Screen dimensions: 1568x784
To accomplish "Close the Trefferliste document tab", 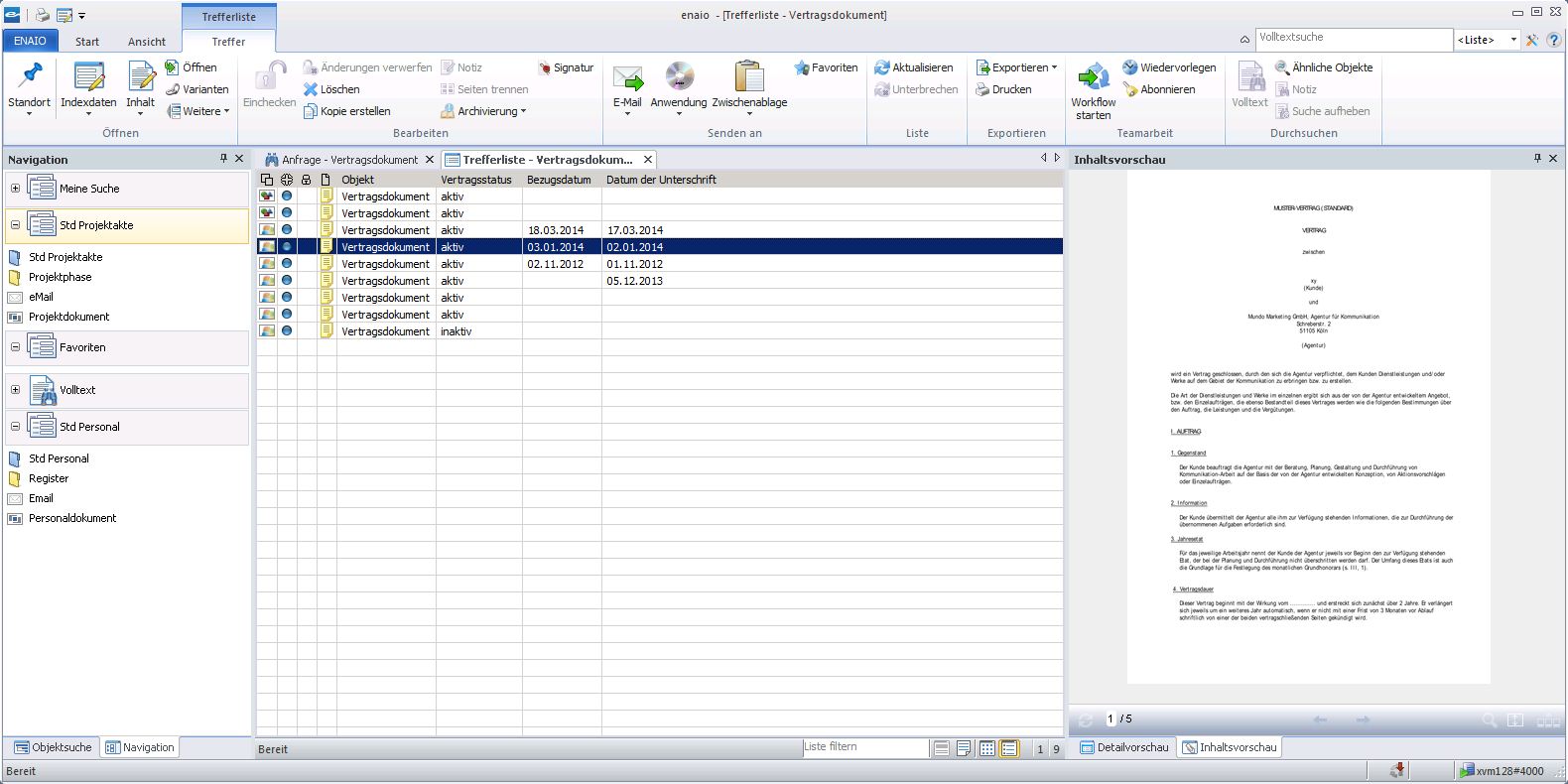I will coord(648,159).
